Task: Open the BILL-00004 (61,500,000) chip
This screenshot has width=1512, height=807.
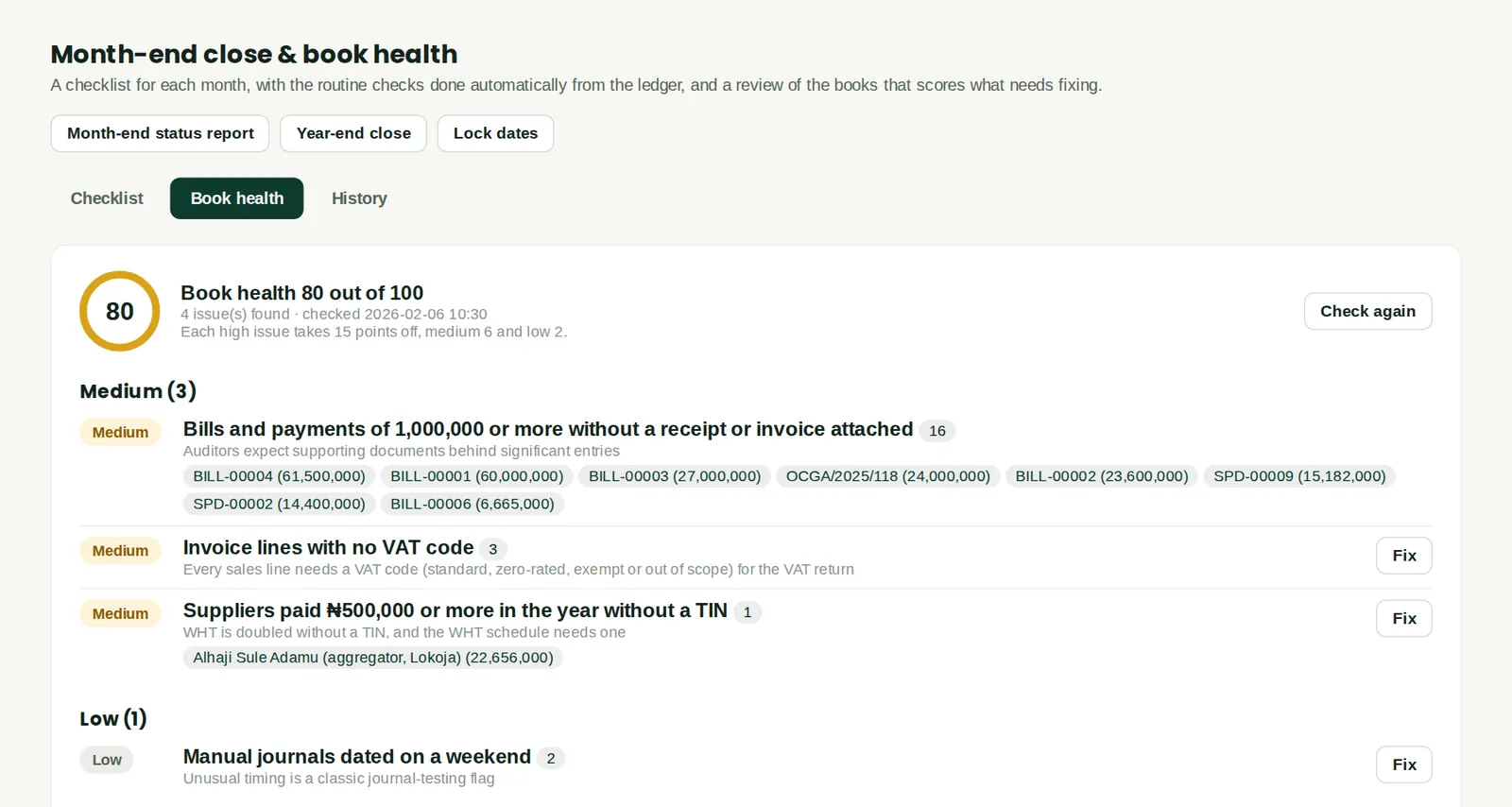Action: (x=279, y=476)
